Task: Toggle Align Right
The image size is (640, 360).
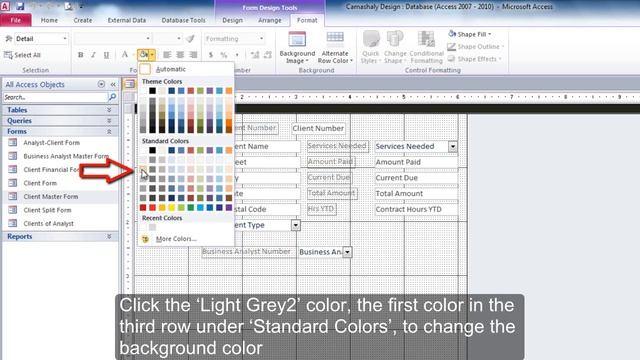Action: 193,55
